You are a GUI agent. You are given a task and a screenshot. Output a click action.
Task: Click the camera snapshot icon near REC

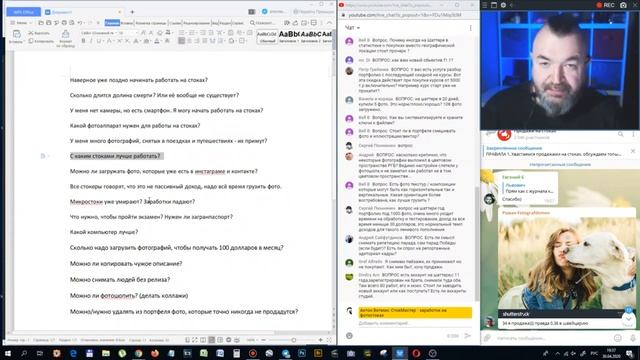(623, 5)
